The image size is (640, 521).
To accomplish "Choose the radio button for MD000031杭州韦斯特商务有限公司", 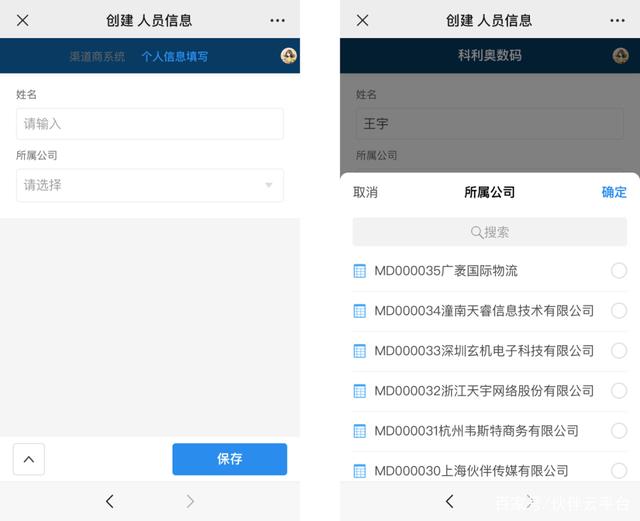I will 619,431.
